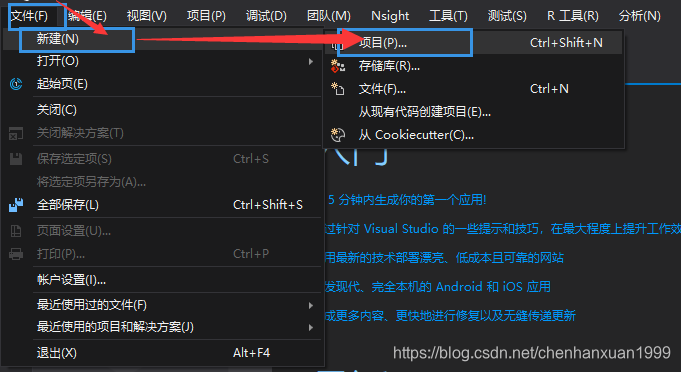
Task: Click the 起始页 start page icon
Action: click(x=16, y=84)
